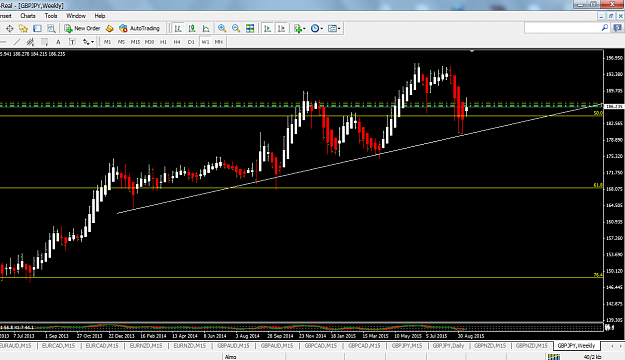Open the Tools menu
The width and height of the screenshot is (625, 360).
pos(51,16)
